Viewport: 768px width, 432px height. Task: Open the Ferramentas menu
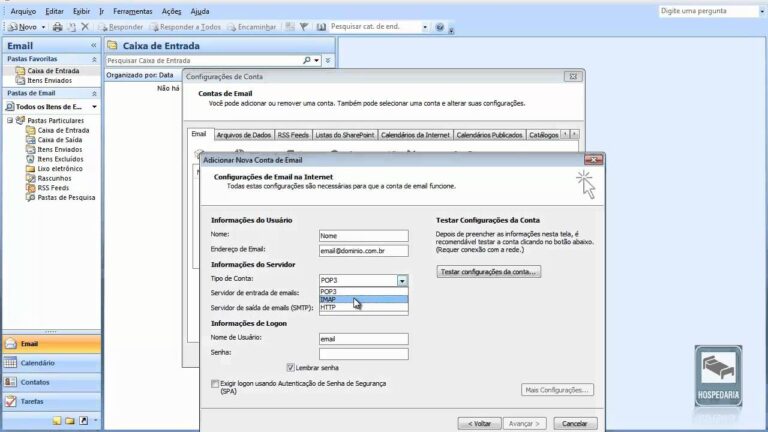(133, 11)
